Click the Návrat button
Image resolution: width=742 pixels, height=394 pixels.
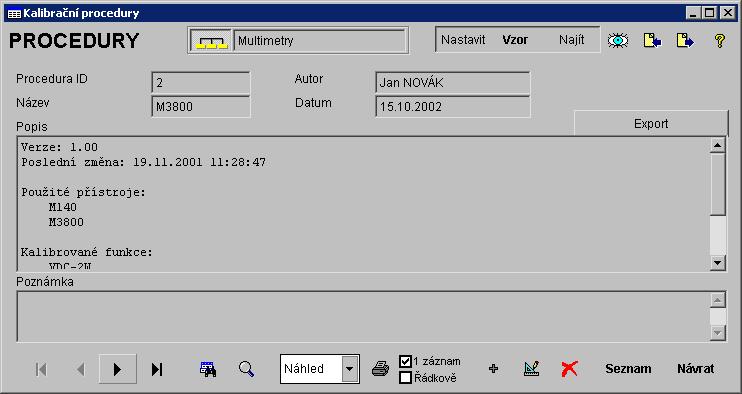click(695, 369)
